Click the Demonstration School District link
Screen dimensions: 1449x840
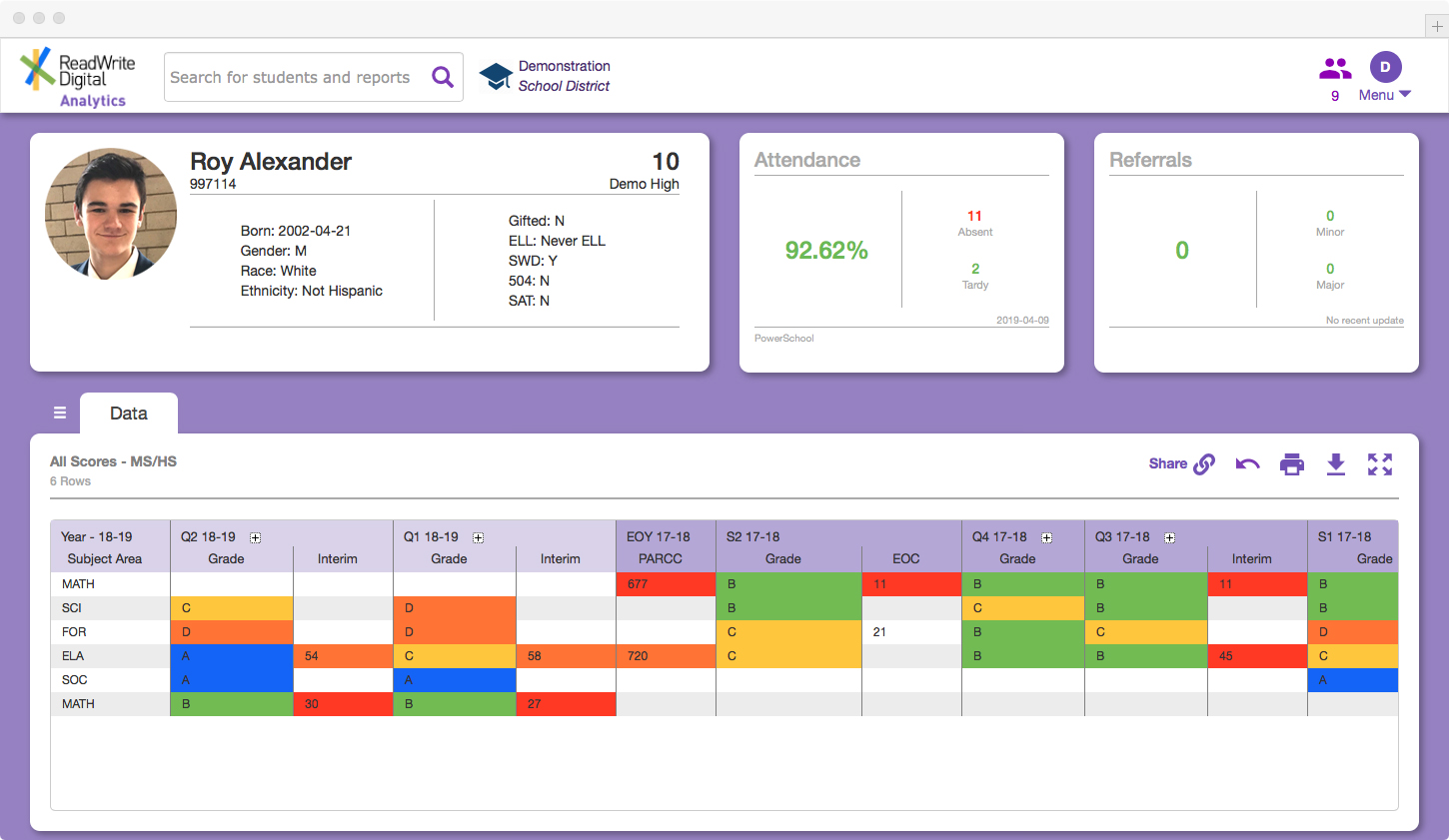(563, 75)
